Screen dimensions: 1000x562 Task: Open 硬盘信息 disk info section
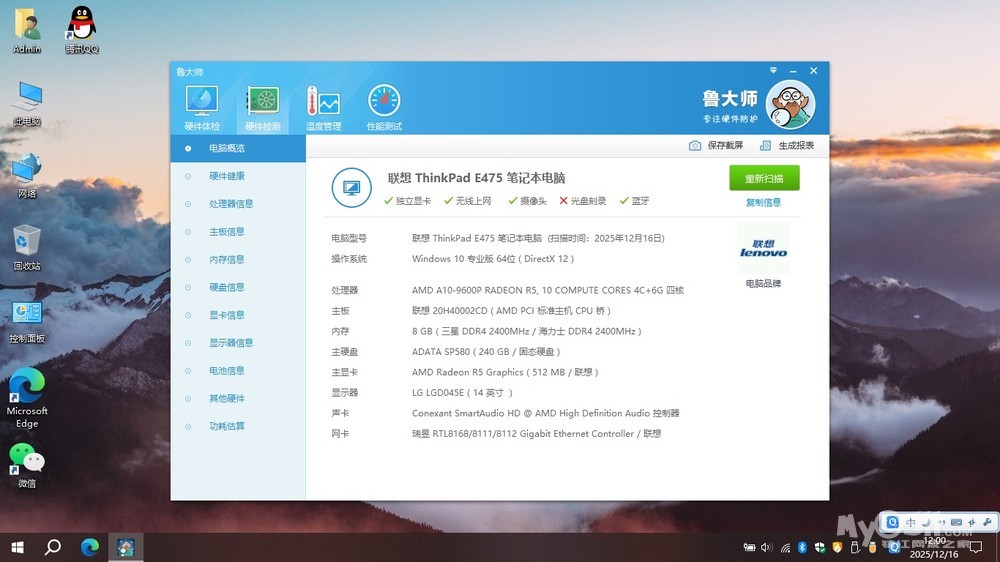coord(226,287)
